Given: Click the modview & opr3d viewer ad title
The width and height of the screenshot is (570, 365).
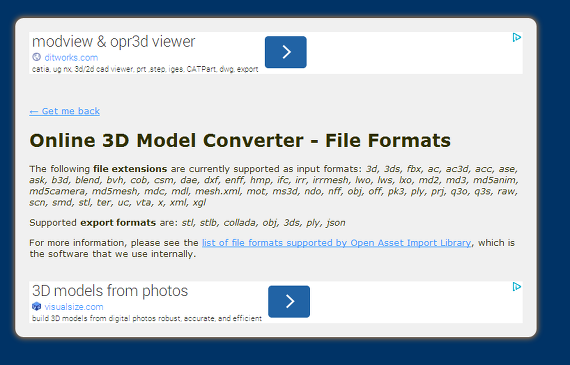Looking at the screenshot, I should point(113,41).
